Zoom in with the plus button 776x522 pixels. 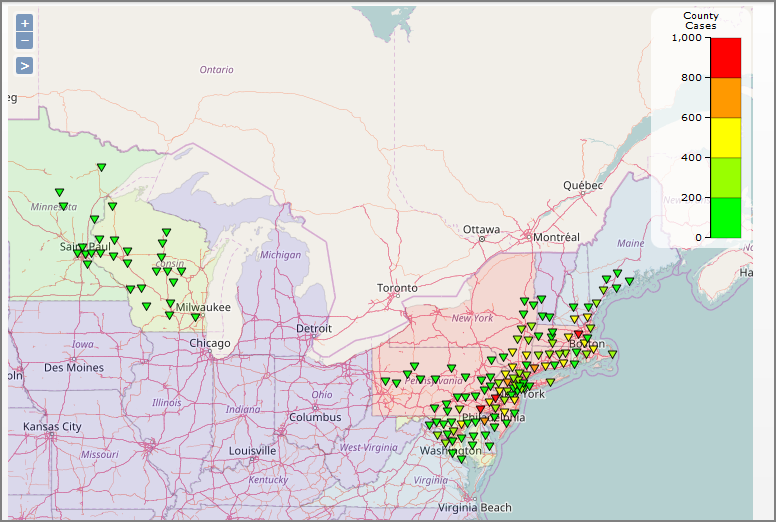tap(25, 22)
